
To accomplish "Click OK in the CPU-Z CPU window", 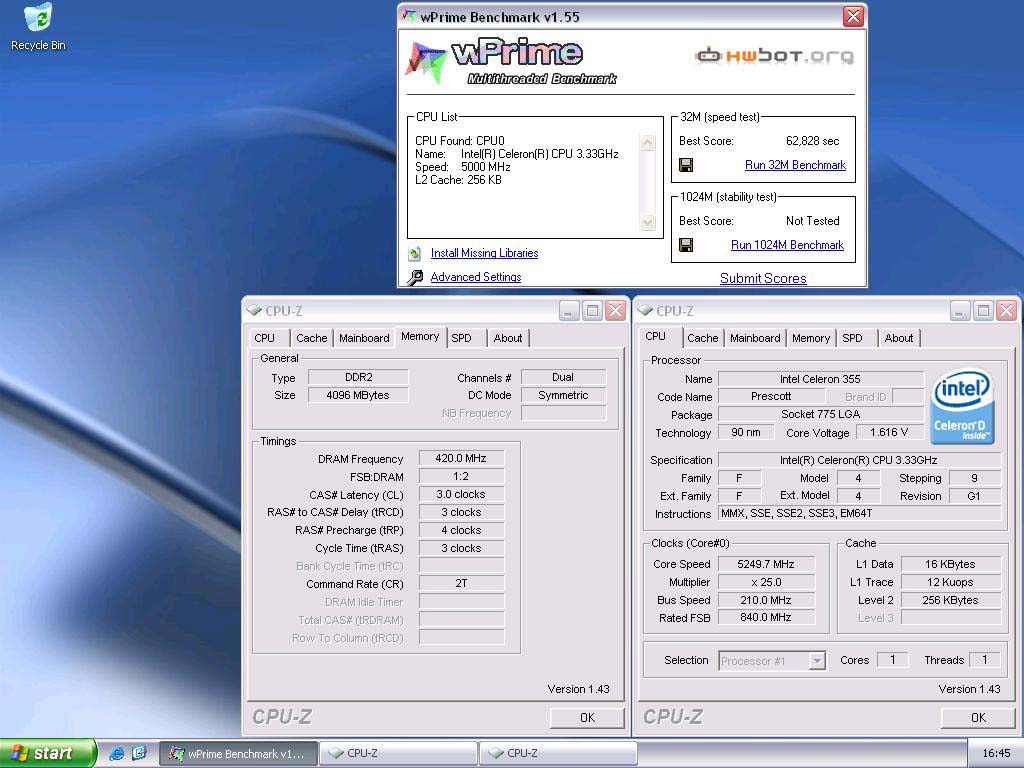I will 978,718.
